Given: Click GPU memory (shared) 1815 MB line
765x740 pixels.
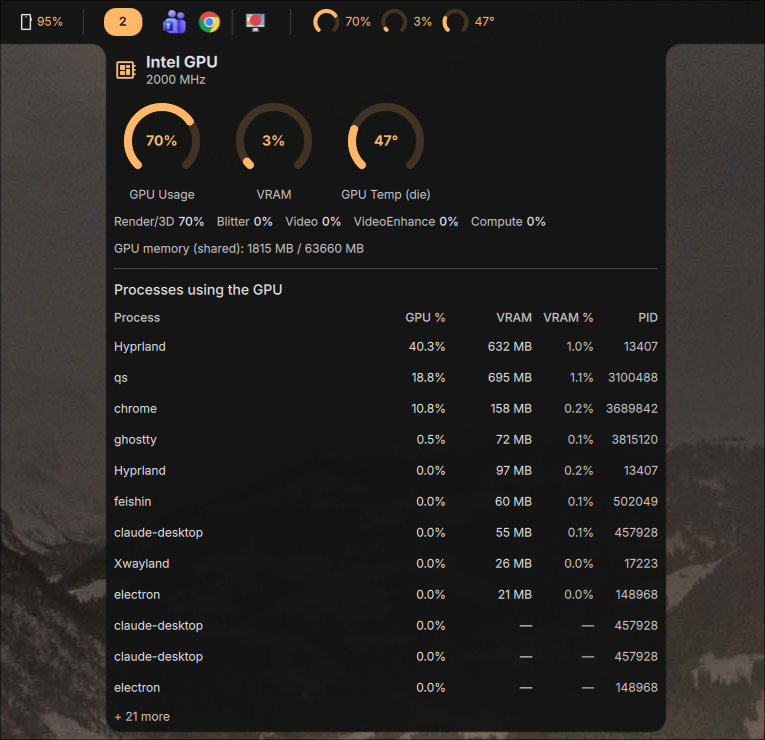Looking at the screenshot, I should pyautogui.click(x=239, y=249).
